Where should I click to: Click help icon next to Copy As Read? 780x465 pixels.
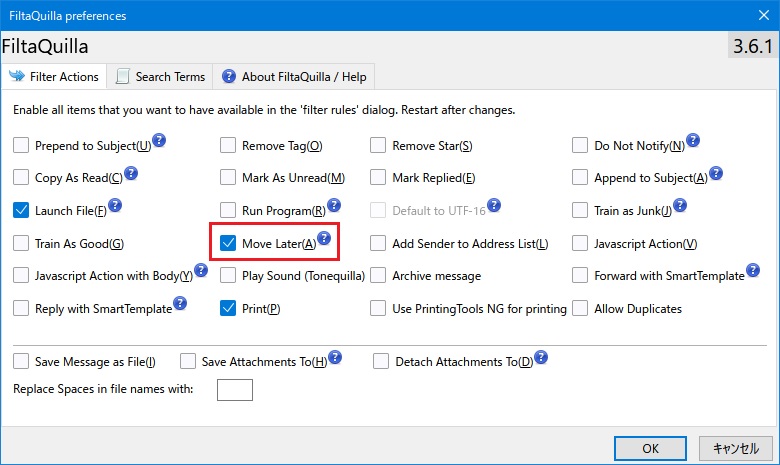tap(130, 173)
